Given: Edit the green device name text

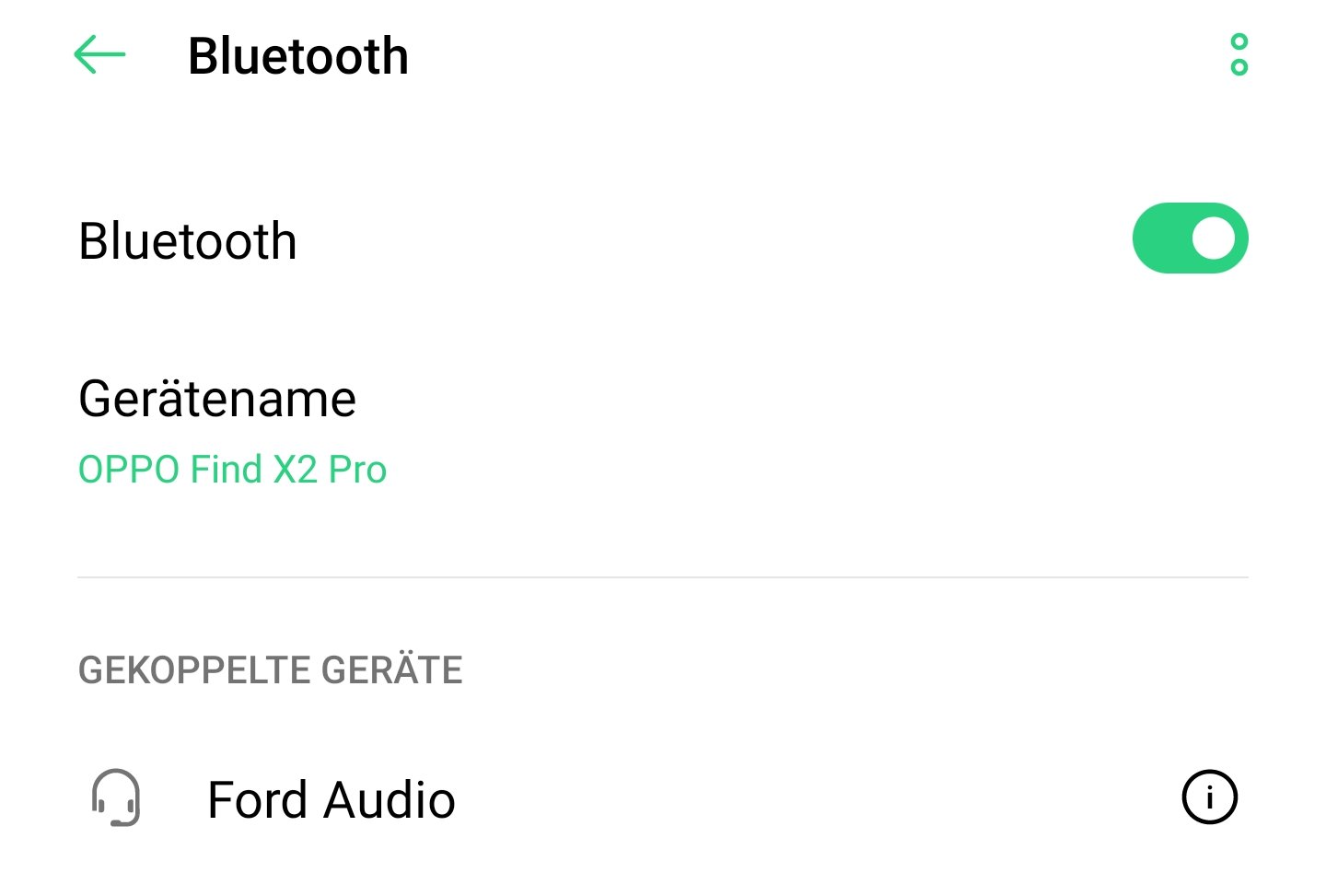Looking at the screenshot, I should pos(232,470).
